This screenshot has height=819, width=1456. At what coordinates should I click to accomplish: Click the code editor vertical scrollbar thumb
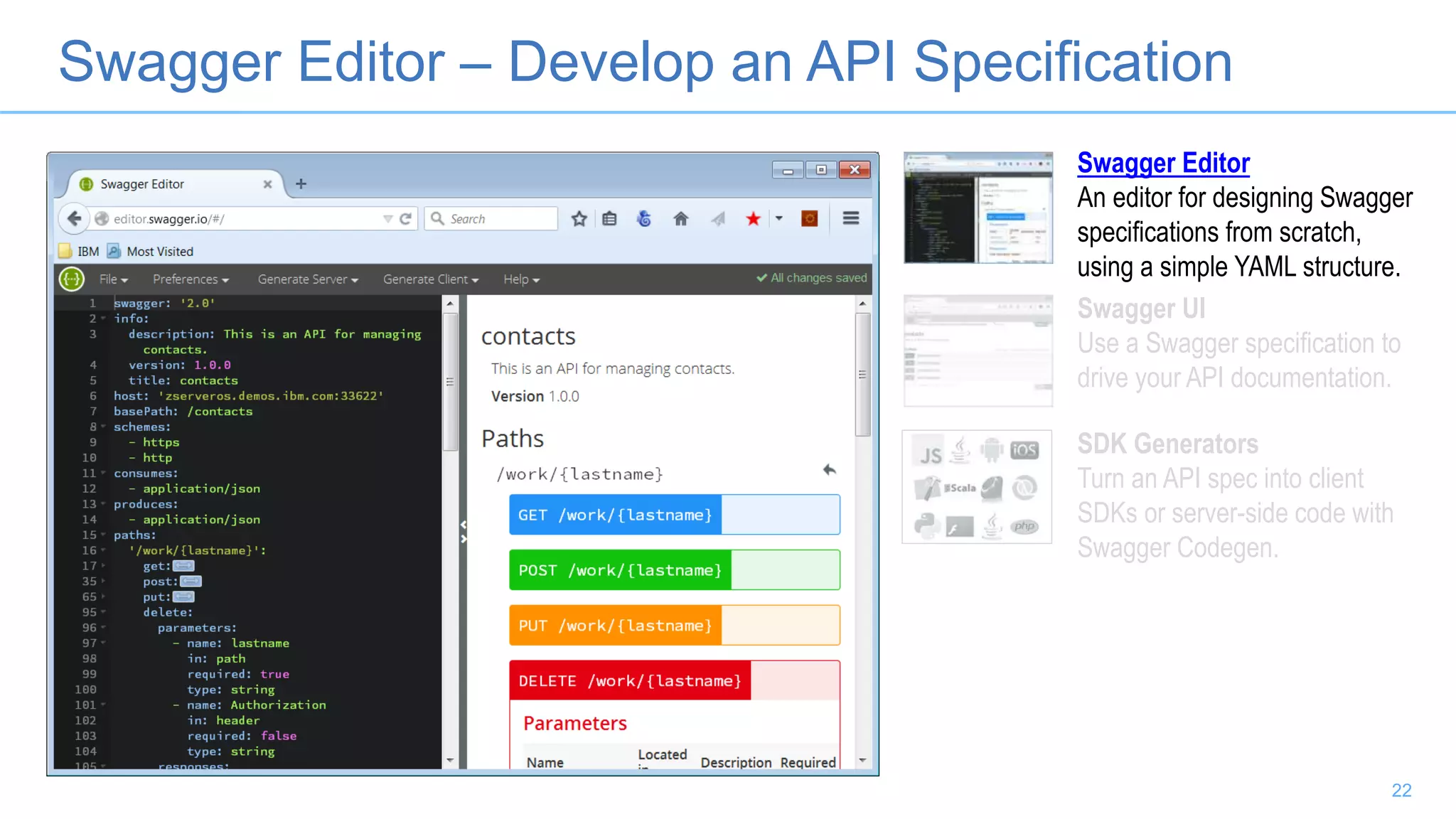click(450, 382)
